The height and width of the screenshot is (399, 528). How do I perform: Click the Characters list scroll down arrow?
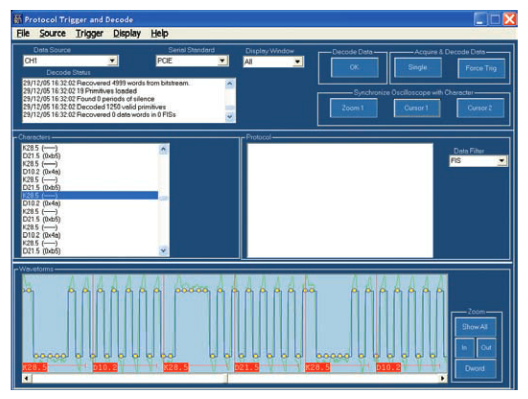pyautogui.click(x=163, y=251)
